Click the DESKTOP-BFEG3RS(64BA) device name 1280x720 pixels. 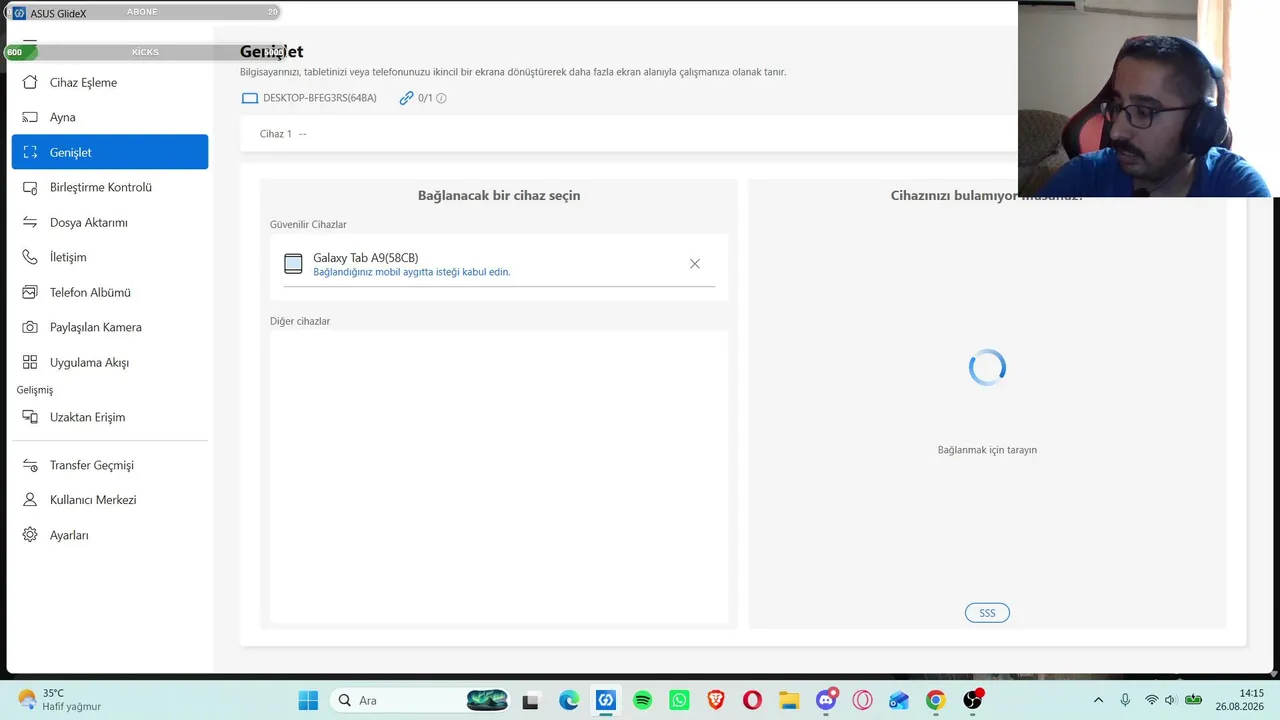point(320,98)
